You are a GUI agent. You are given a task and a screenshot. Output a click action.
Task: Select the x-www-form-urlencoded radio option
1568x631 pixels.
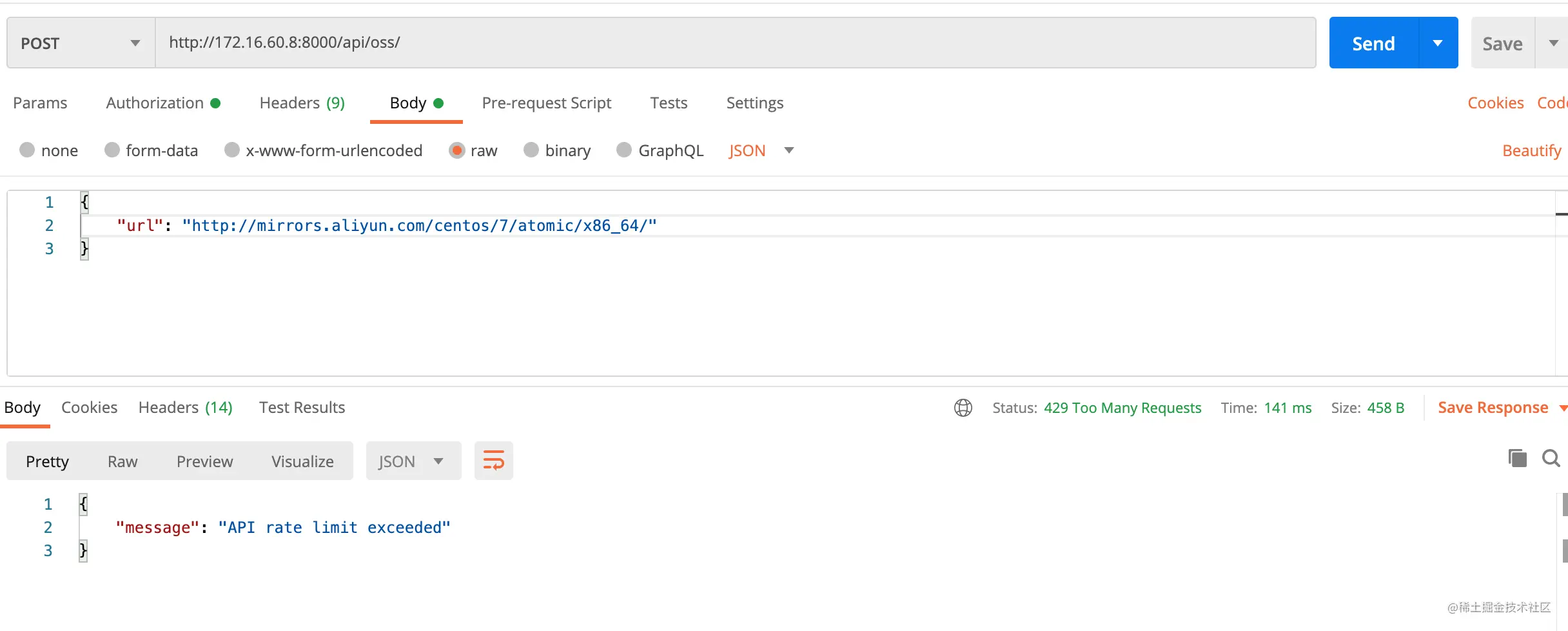[232, 150]
